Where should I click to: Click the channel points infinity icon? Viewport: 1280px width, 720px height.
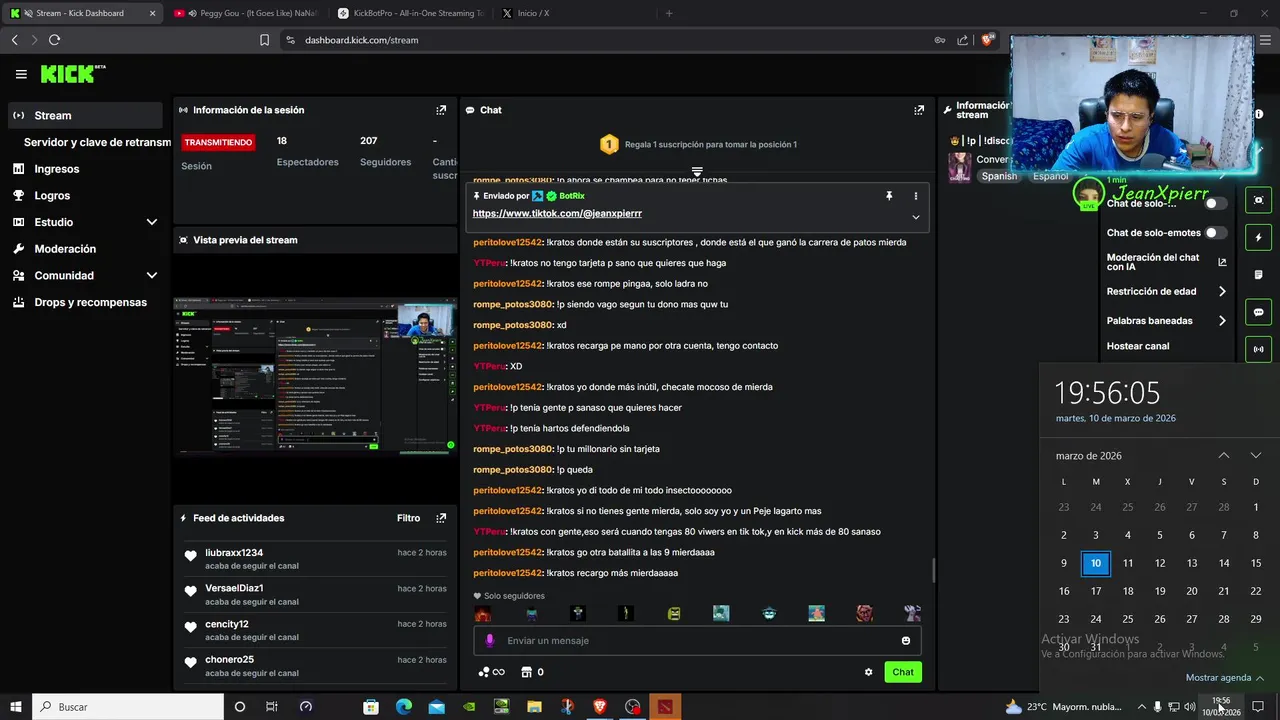(x=491, y=672)
